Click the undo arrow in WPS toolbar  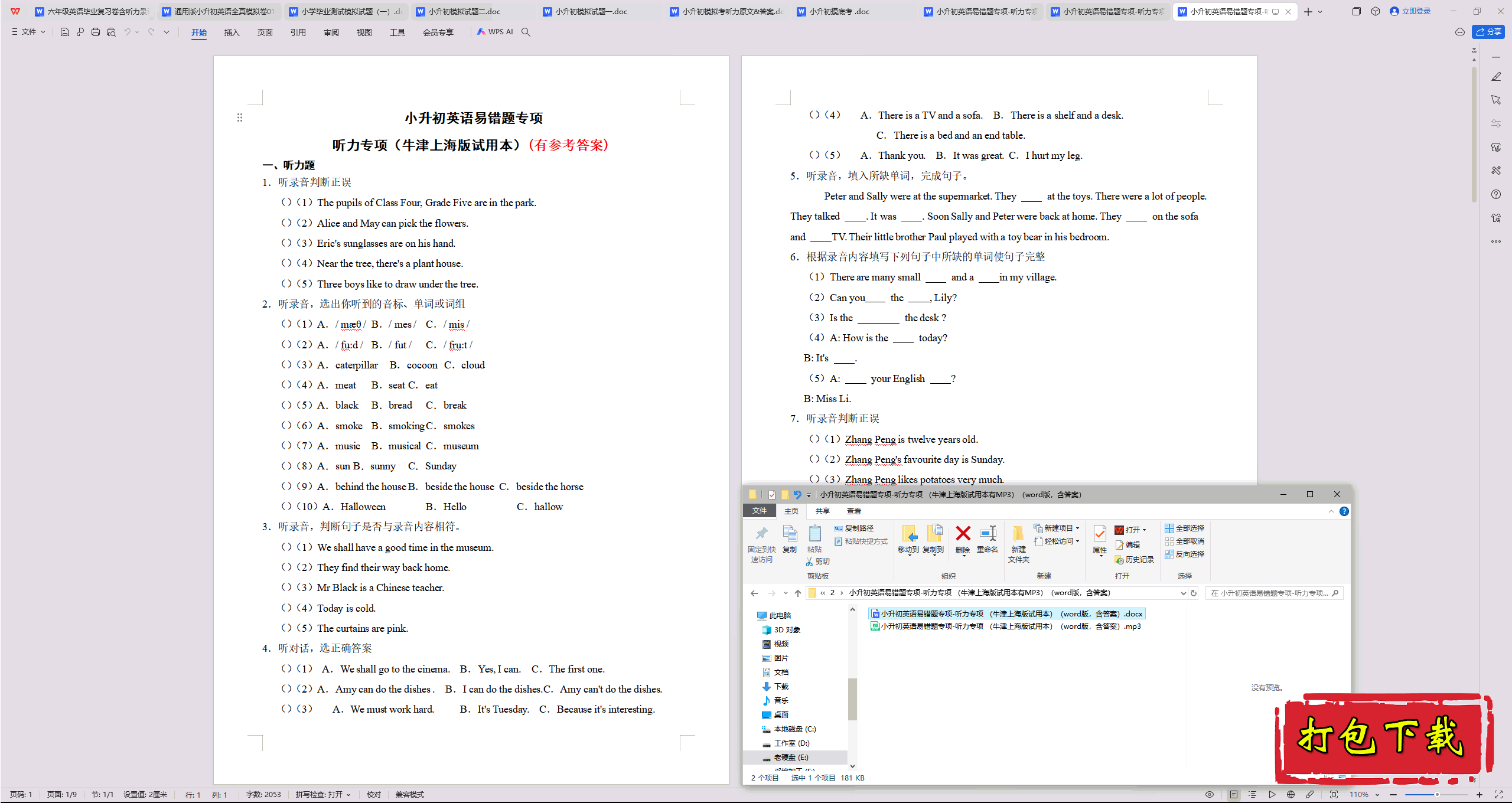coord(127,32)
